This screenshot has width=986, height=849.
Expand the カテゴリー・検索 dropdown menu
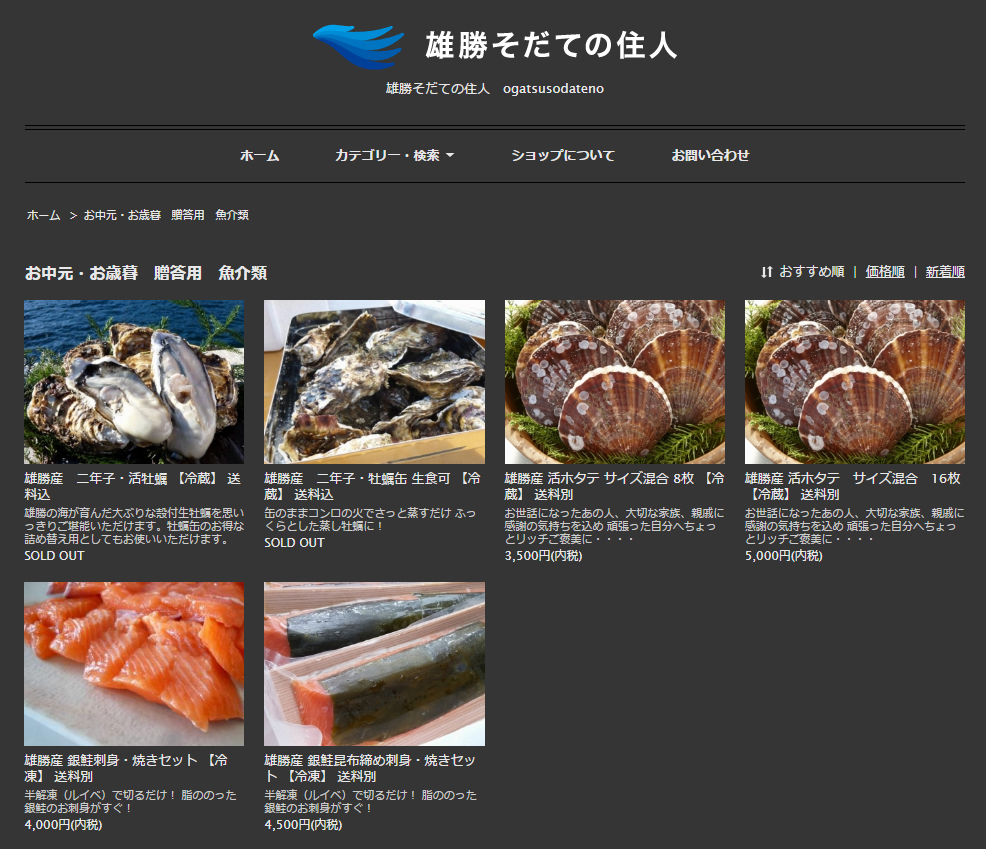pyautogui.click(x=394, y=156)
